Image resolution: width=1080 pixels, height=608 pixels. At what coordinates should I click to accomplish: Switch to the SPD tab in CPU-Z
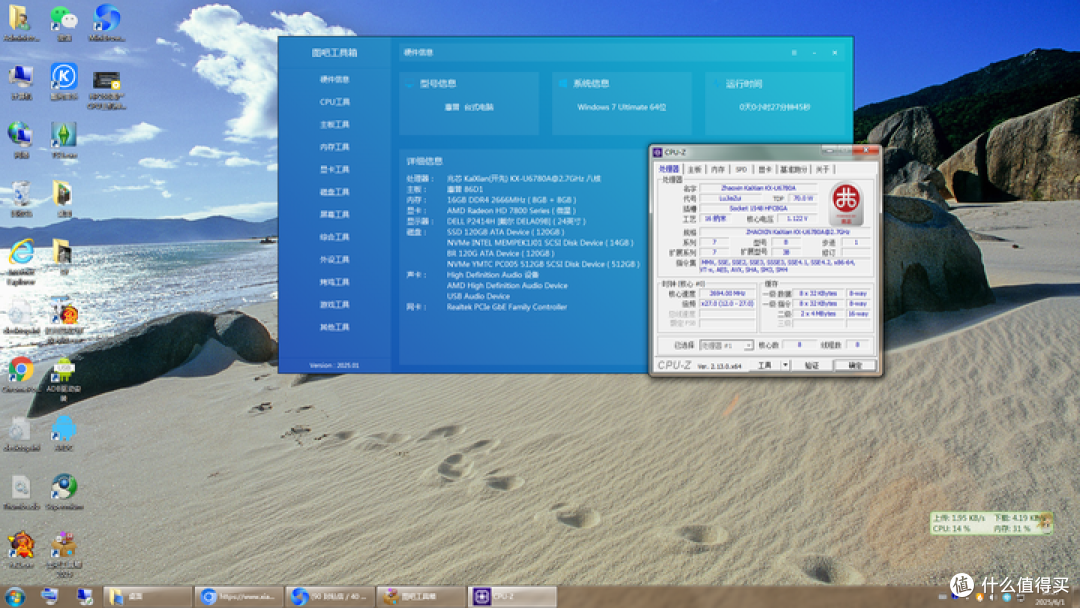741,169
